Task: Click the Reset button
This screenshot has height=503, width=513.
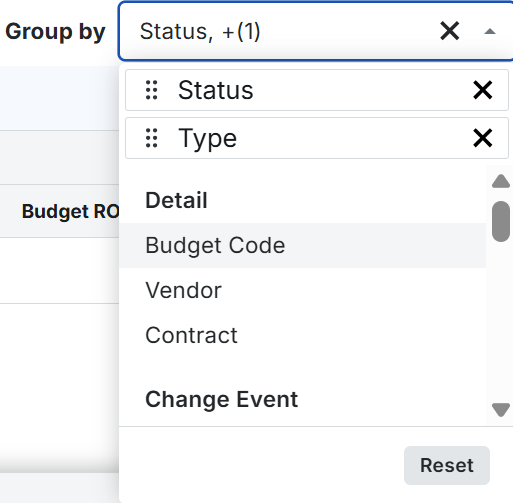Action: tap(447, 465)
